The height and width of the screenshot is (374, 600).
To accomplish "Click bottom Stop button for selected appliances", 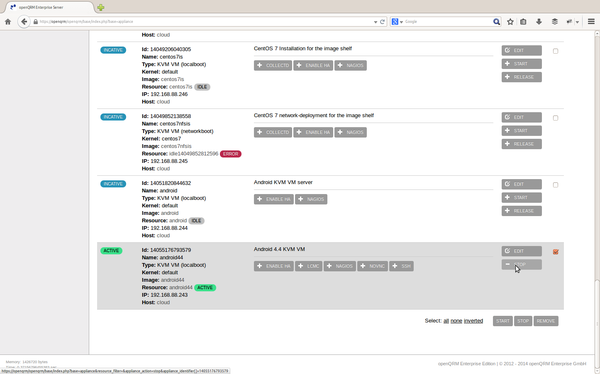I will (523, 321).
